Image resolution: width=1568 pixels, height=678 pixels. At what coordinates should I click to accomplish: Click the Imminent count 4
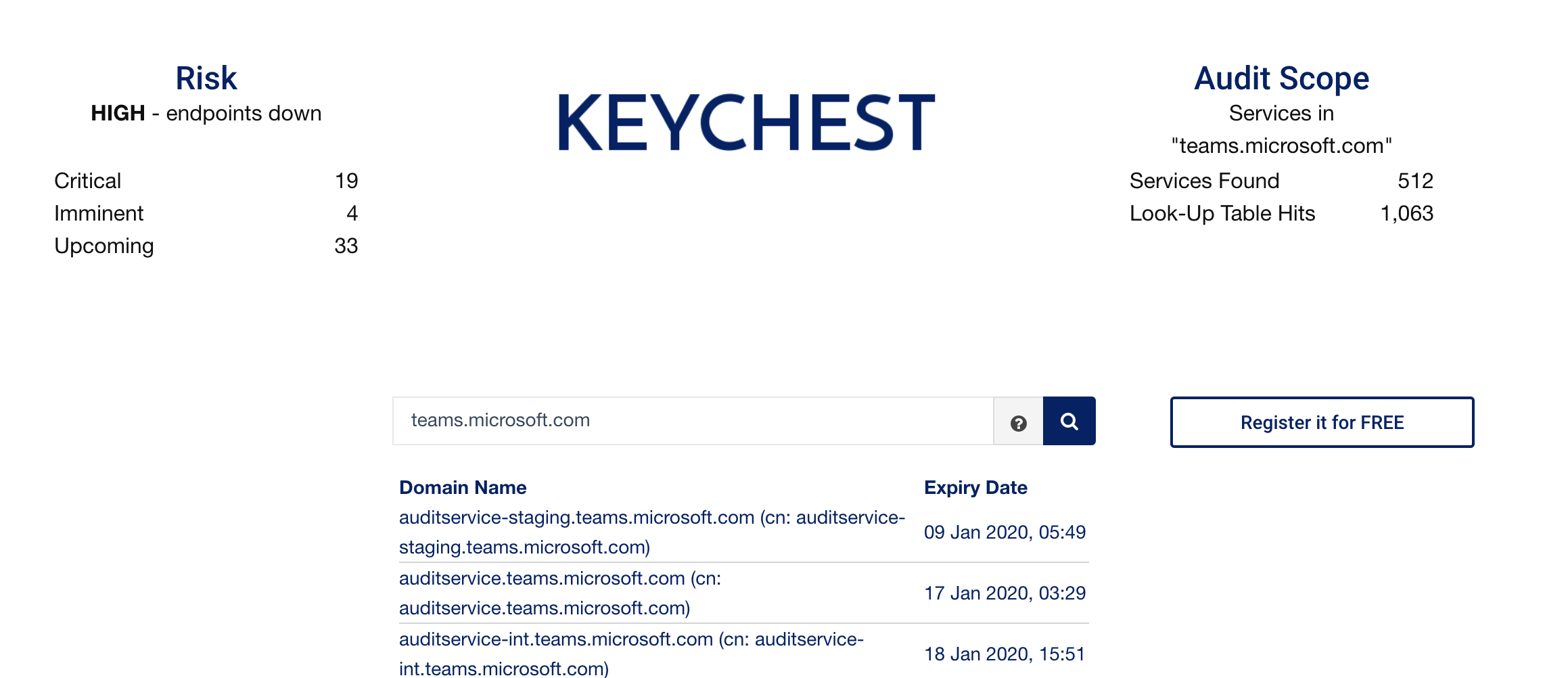[352, 213]
